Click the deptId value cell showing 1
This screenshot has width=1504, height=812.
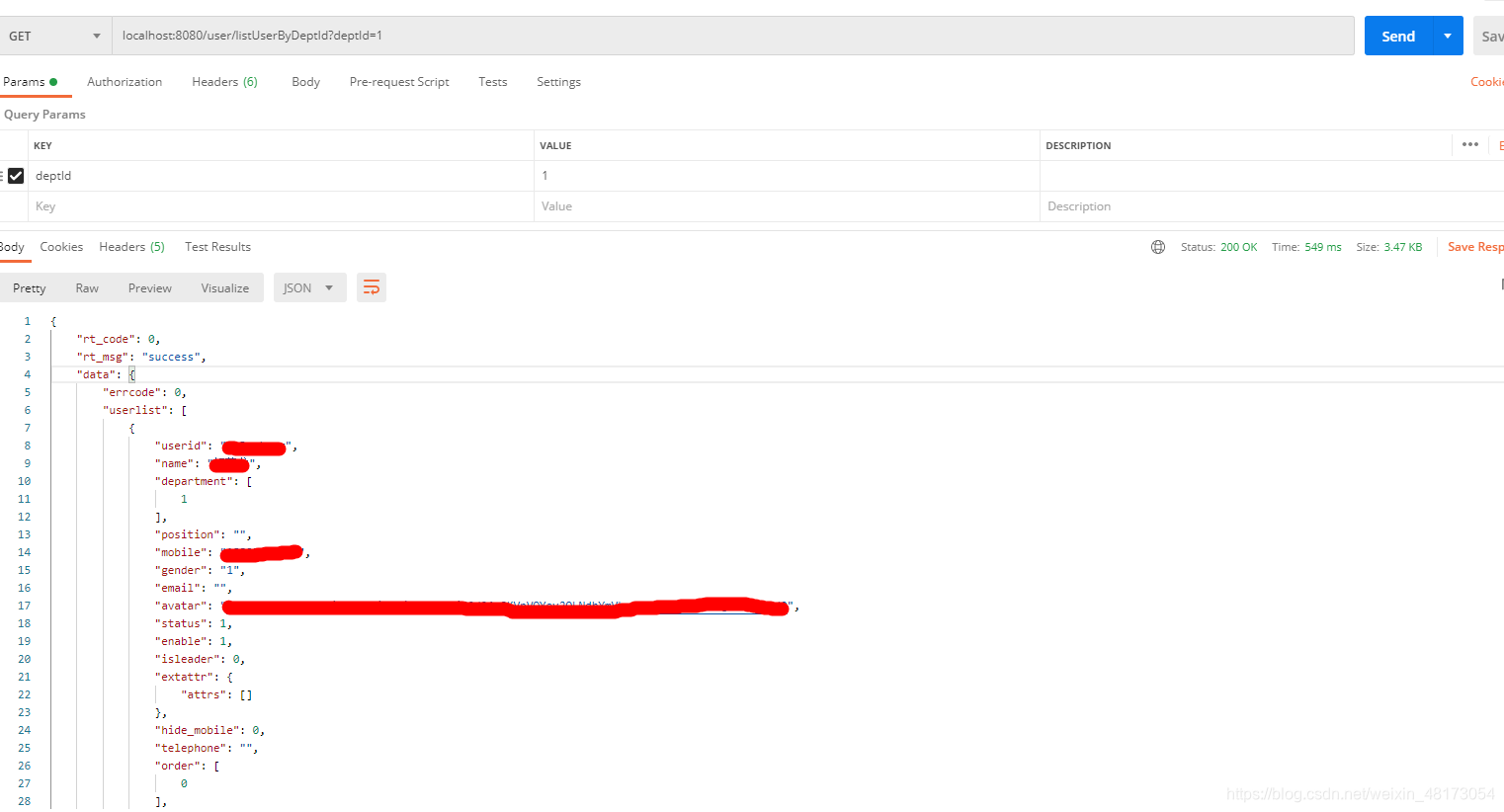pyautogui.click(x=787, y=176)
